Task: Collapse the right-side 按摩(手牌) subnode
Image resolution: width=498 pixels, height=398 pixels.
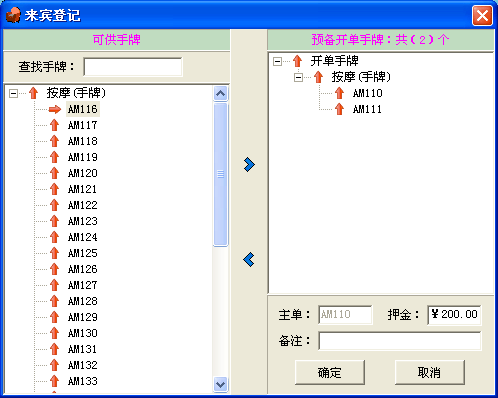Action: tap(298, 77)
